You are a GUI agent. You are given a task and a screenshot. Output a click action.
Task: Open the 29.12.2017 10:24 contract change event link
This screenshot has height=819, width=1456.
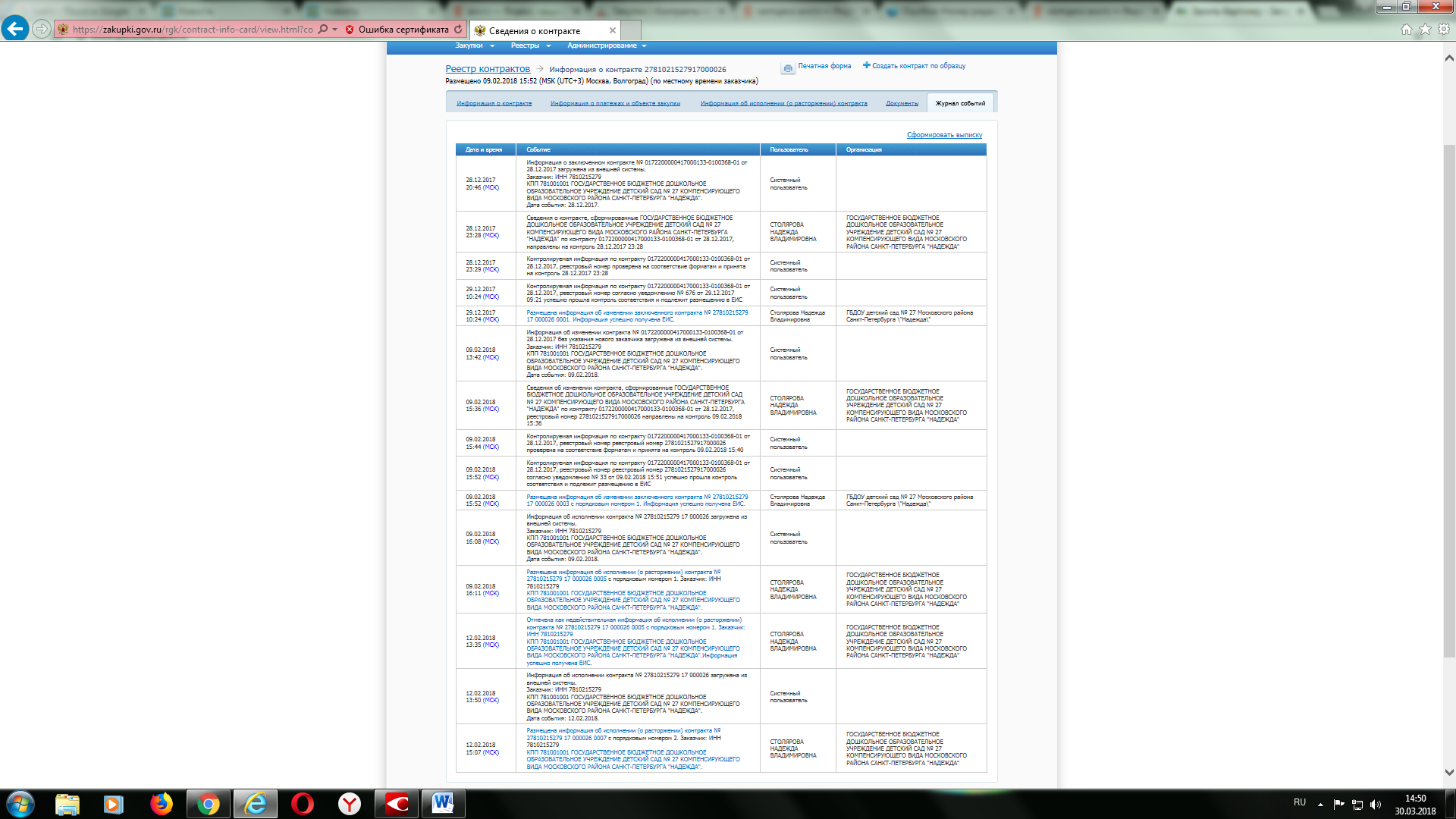637,316
